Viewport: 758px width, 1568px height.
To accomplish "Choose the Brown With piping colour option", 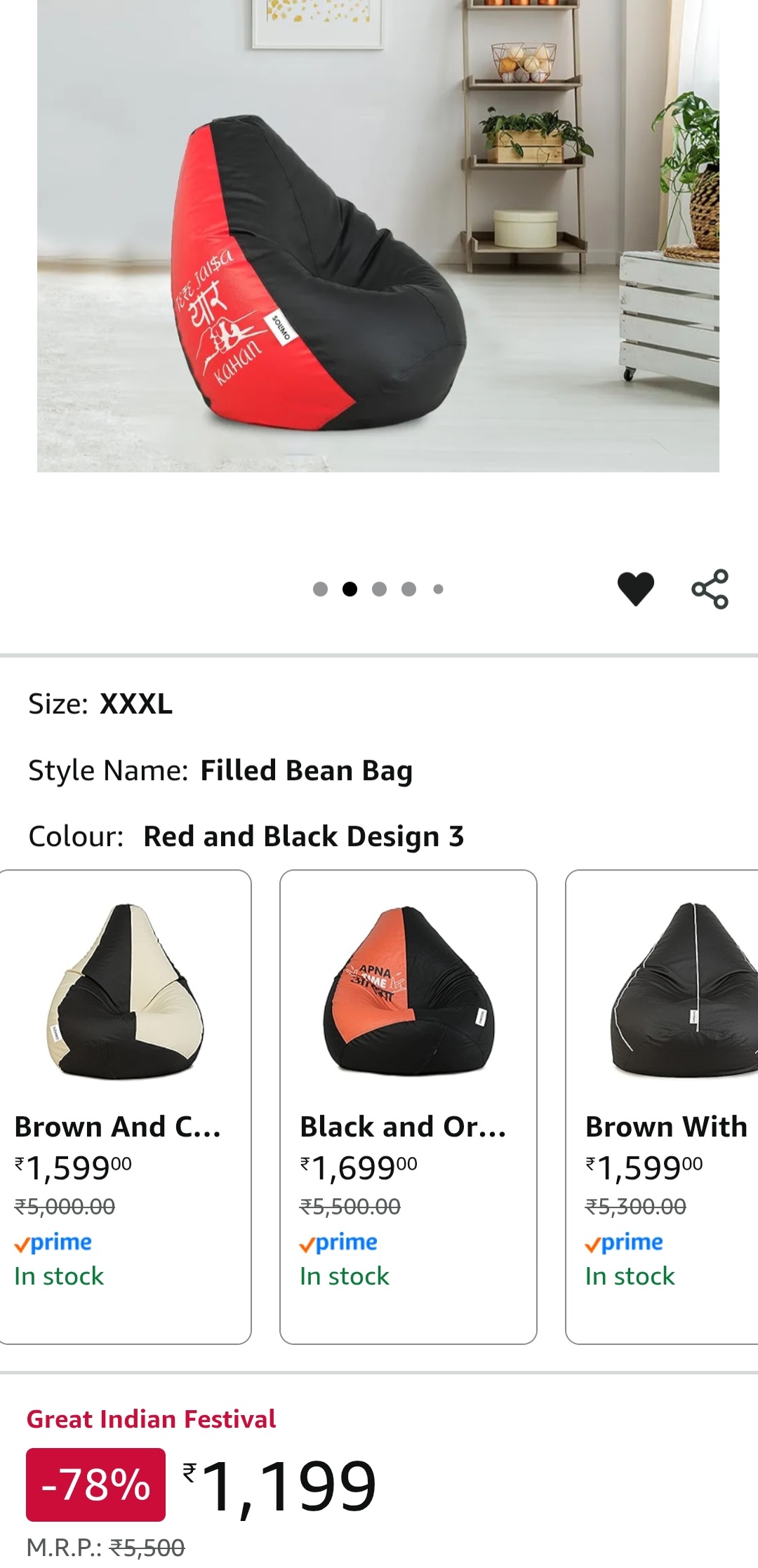I will click(662, 1107).
